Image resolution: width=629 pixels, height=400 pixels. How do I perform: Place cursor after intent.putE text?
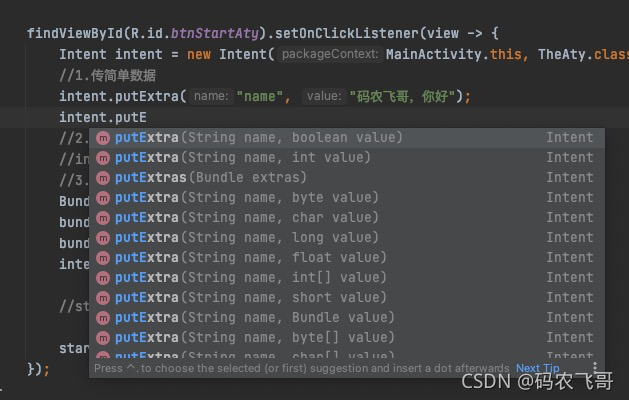[147, 118]
